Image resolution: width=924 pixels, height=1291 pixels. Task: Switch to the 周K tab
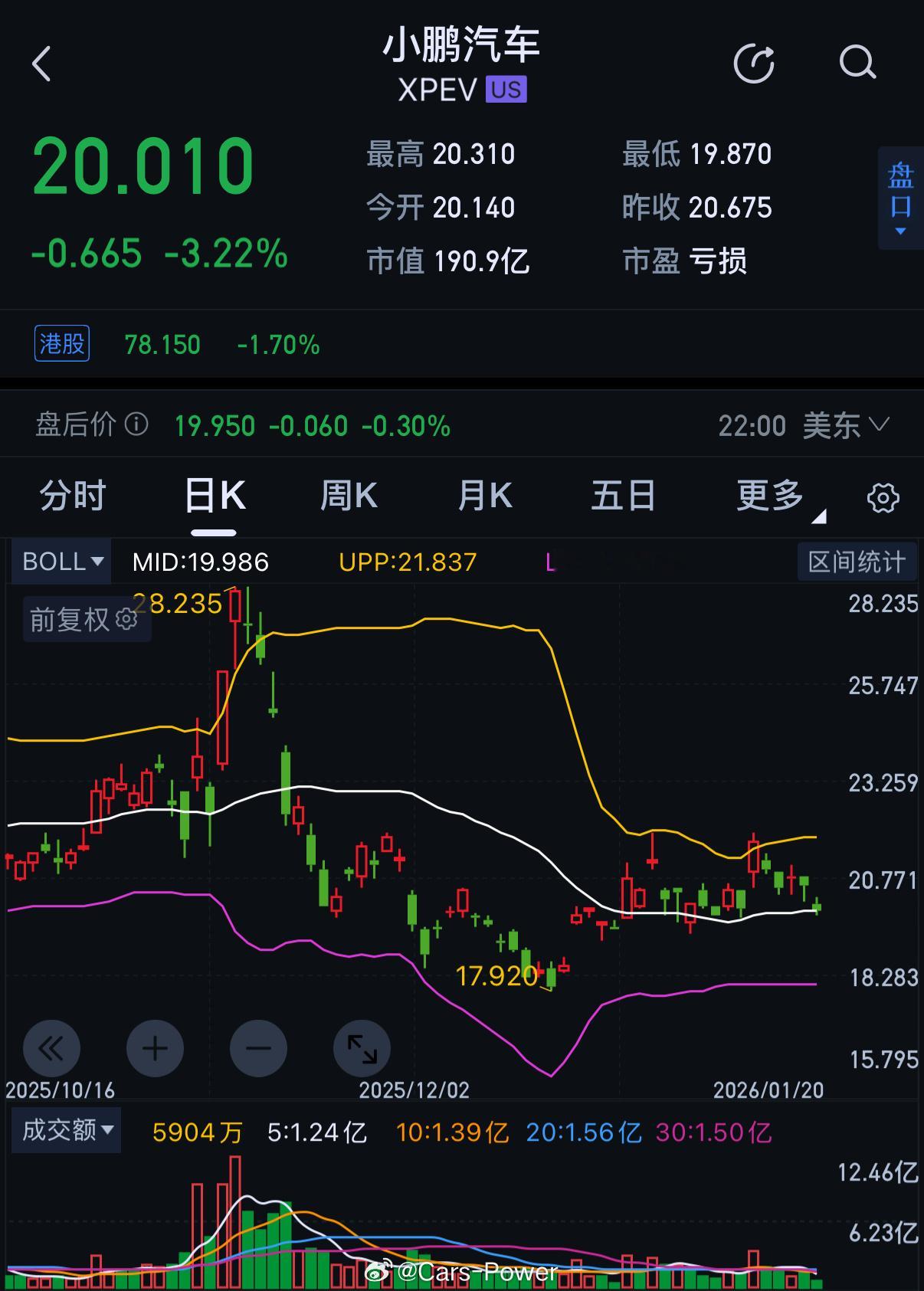[x=349, y=496]
